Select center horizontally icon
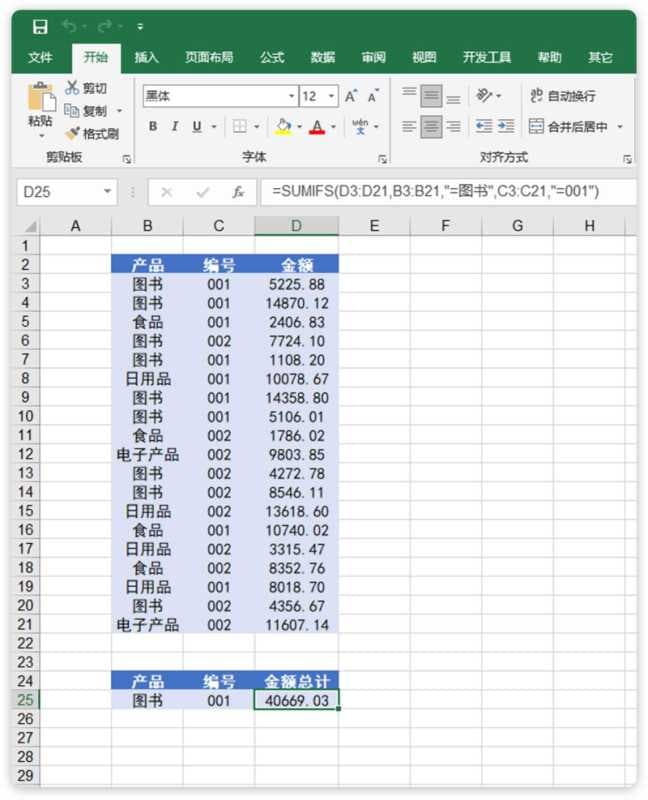 coord(431,126)
